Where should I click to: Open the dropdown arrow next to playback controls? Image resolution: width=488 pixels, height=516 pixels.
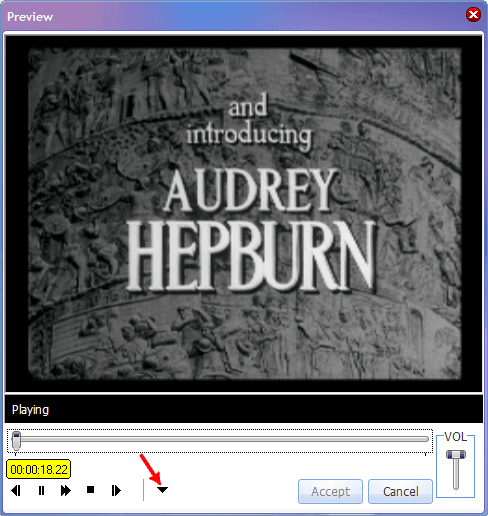pos(162,490)
